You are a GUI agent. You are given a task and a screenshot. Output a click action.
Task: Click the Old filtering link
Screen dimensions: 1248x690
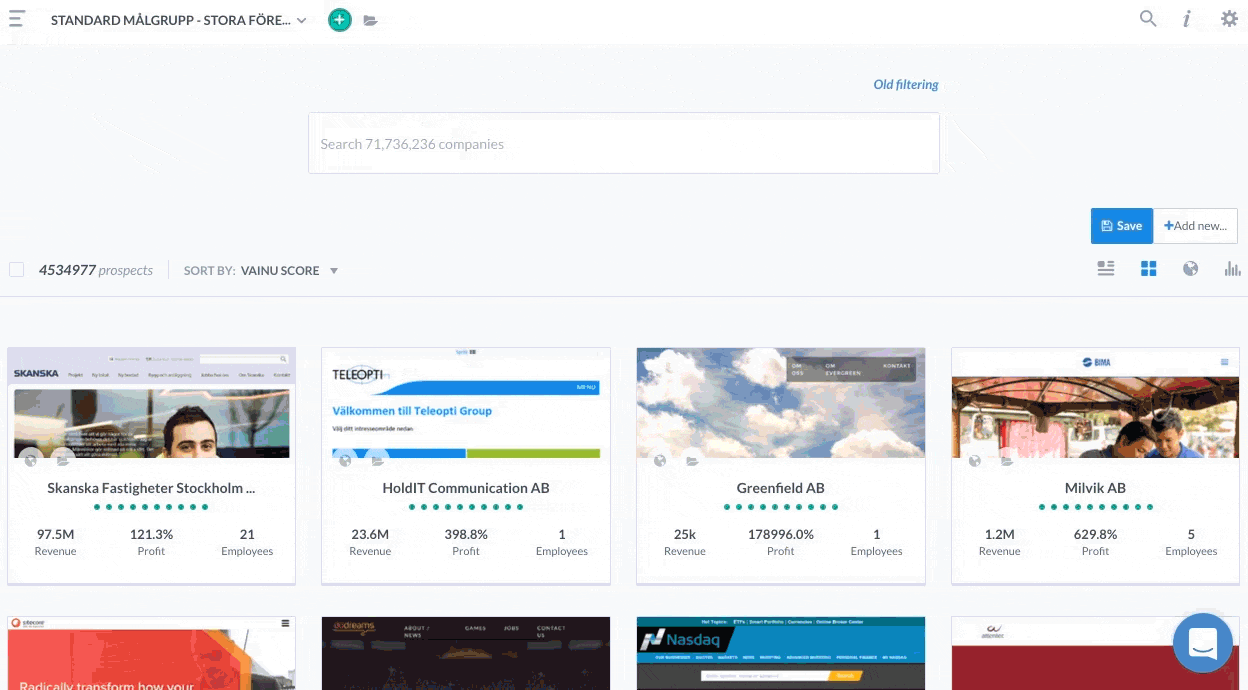(905, 85)
